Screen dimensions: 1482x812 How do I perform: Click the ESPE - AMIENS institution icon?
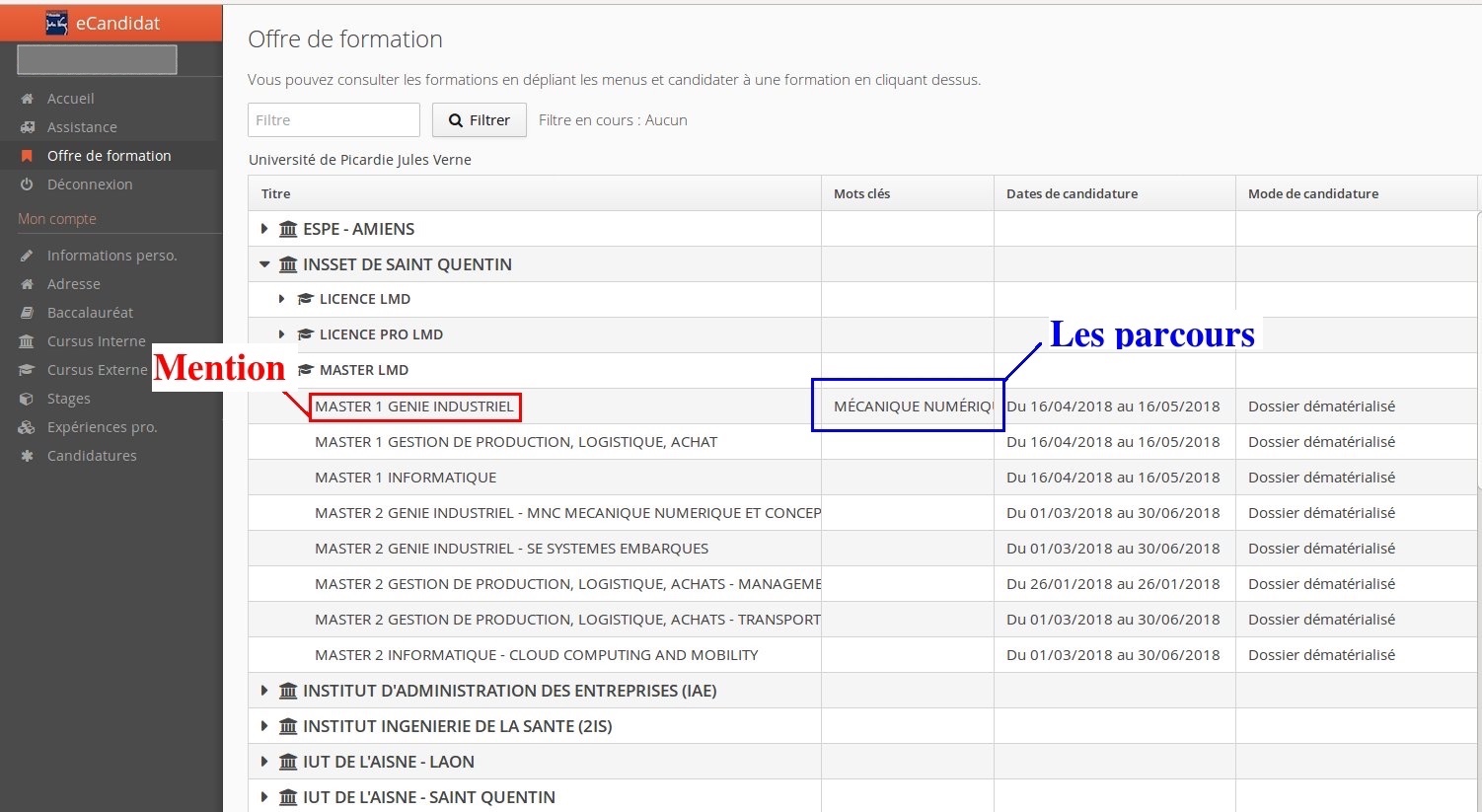pyautogui.click(x=288, y=229)
